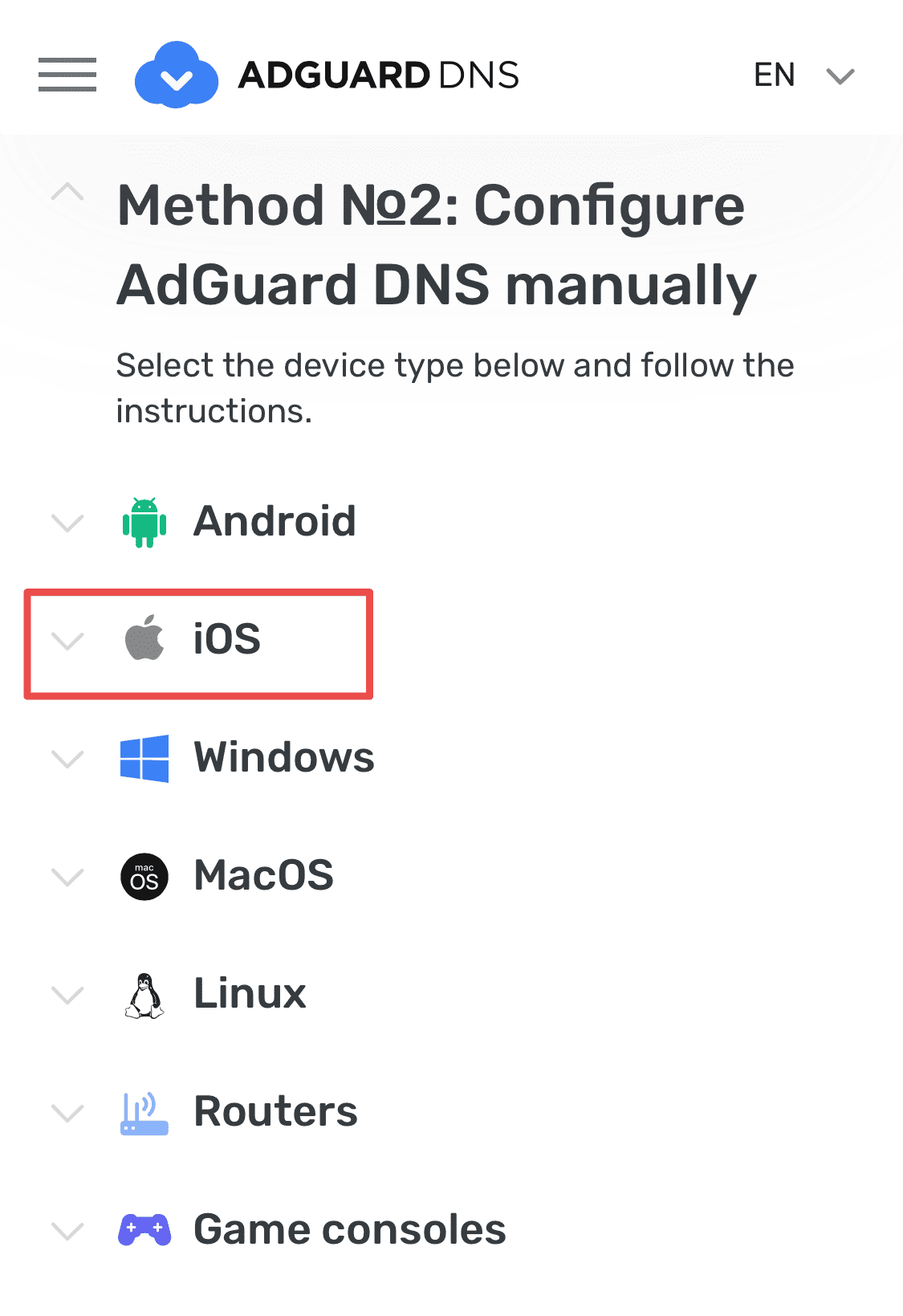Click the Routers Wi-Fi device icon

tap(144, 1113)
